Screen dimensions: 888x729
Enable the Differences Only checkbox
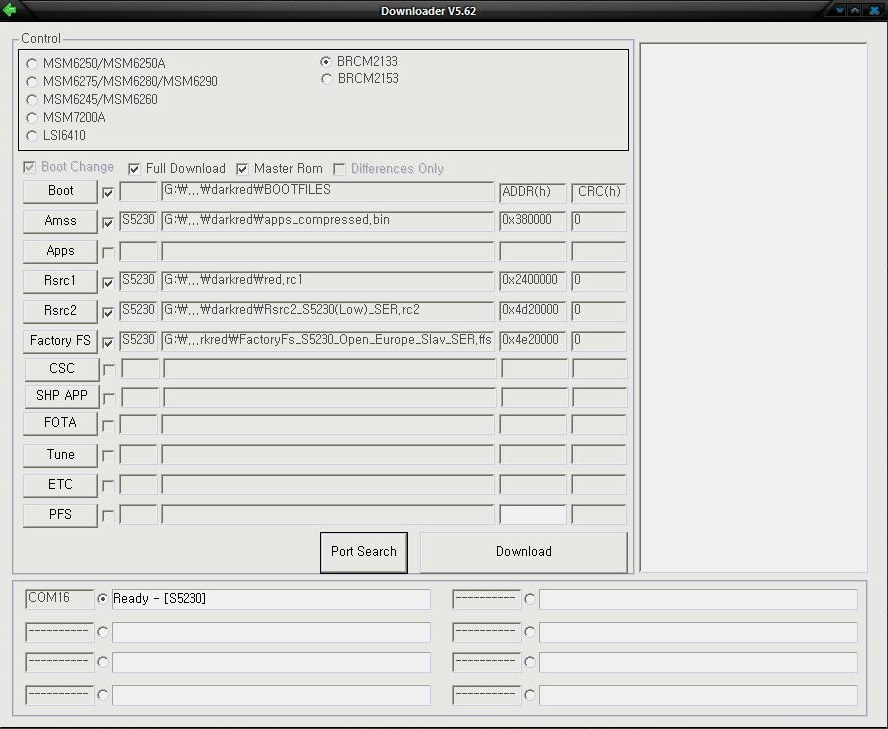point(340,169)
